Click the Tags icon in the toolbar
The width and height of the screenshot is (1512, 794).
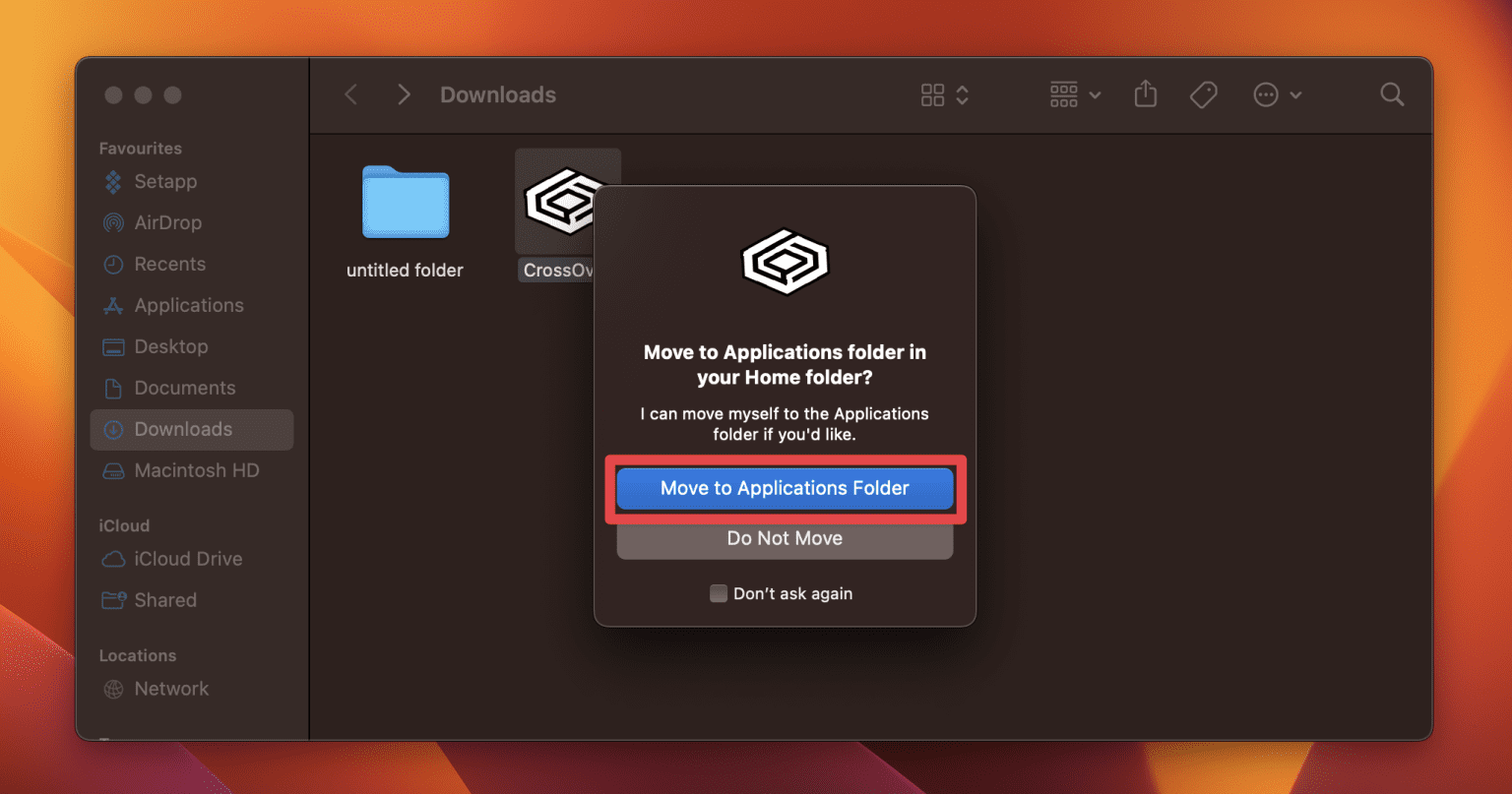click(1203, 93)
